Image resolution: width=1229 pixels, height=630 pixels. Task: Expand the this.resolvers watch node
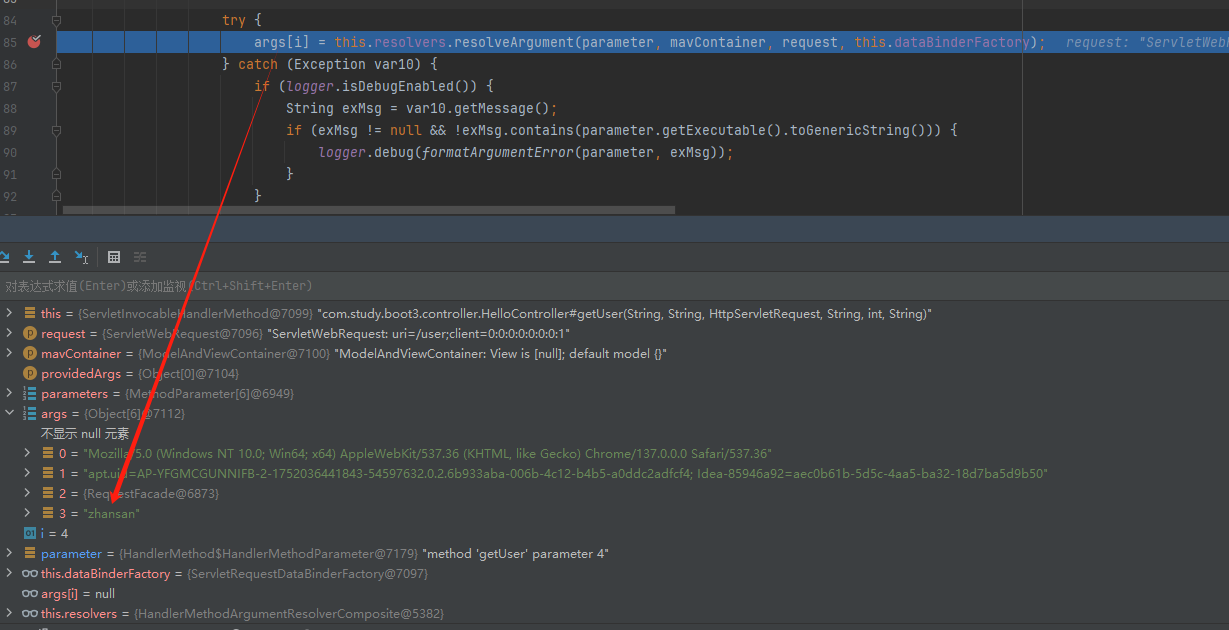tap(10, 613)
